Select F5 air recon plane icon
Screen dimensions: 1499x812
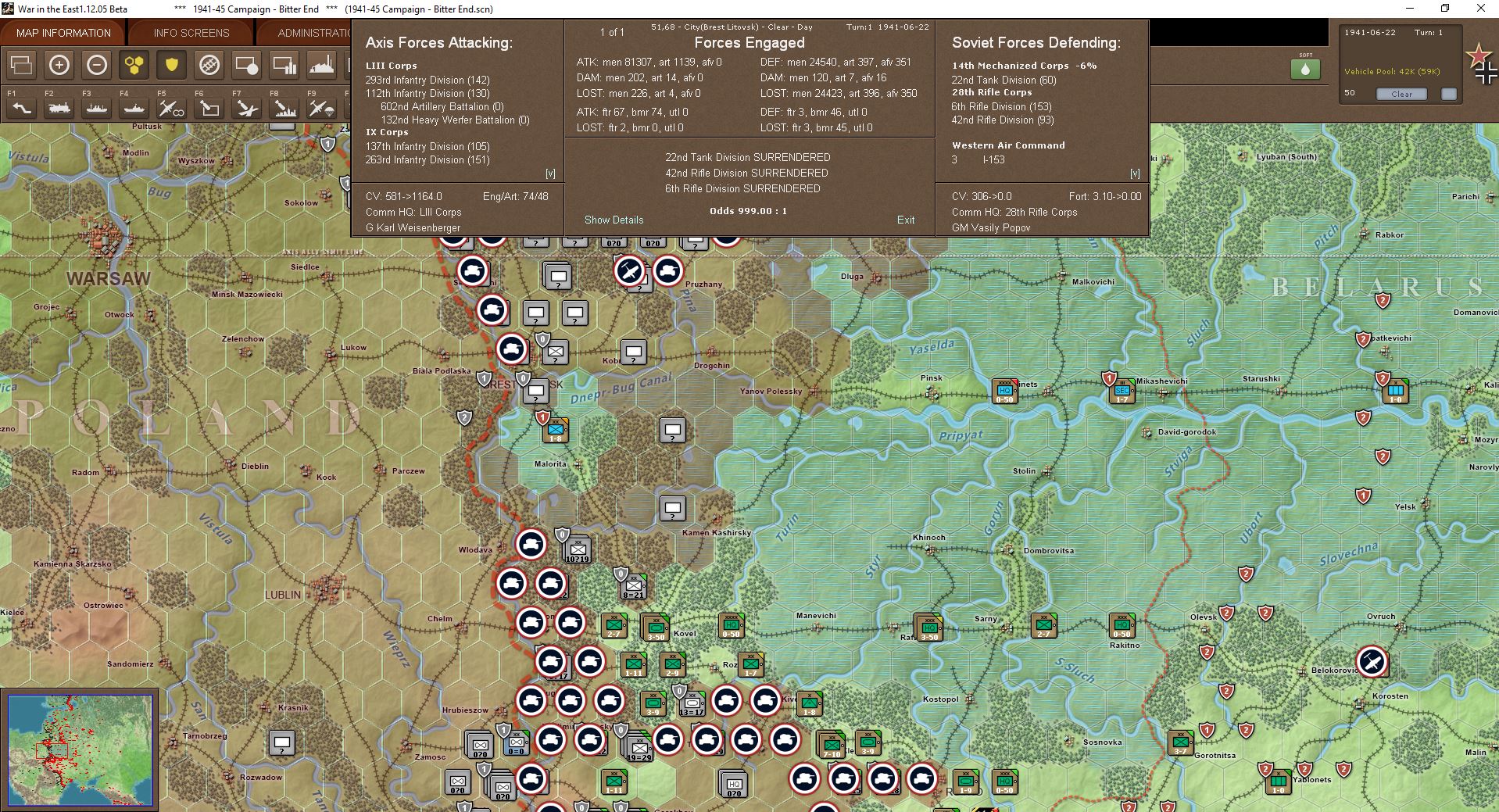click(x=172, y=108)
